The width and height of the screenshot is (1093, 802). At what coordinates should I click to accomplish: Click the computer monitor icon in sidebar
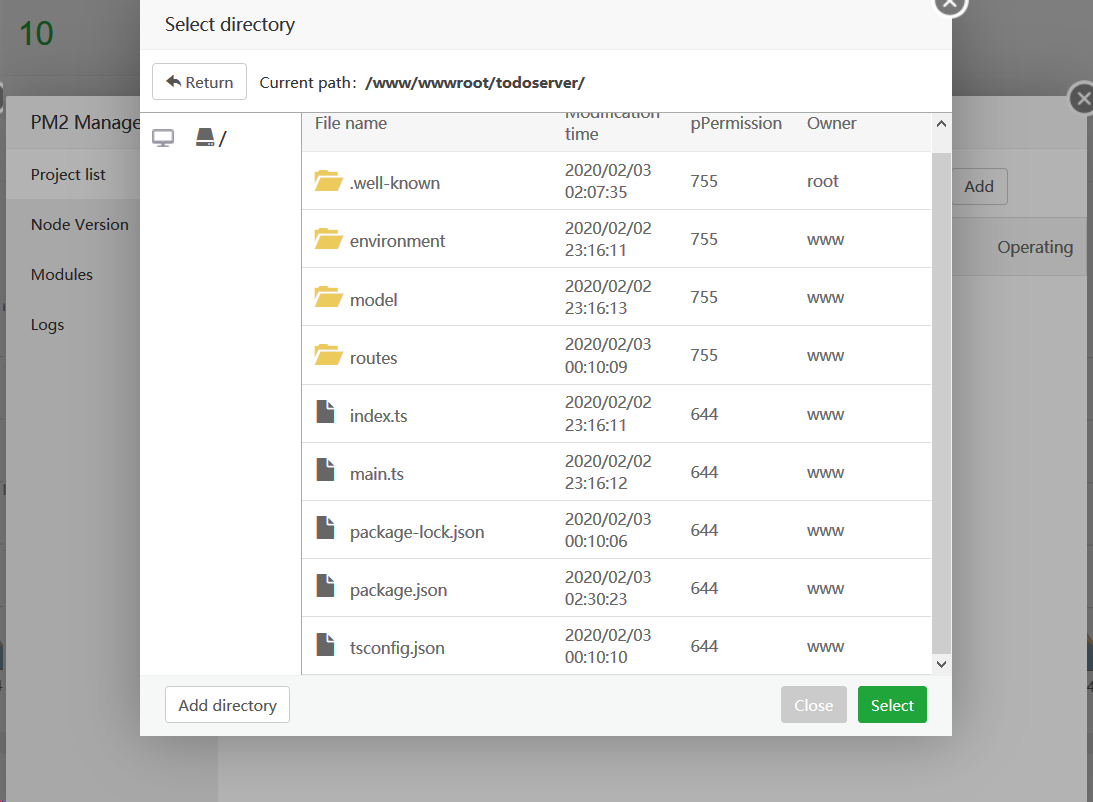click(163, 138)
